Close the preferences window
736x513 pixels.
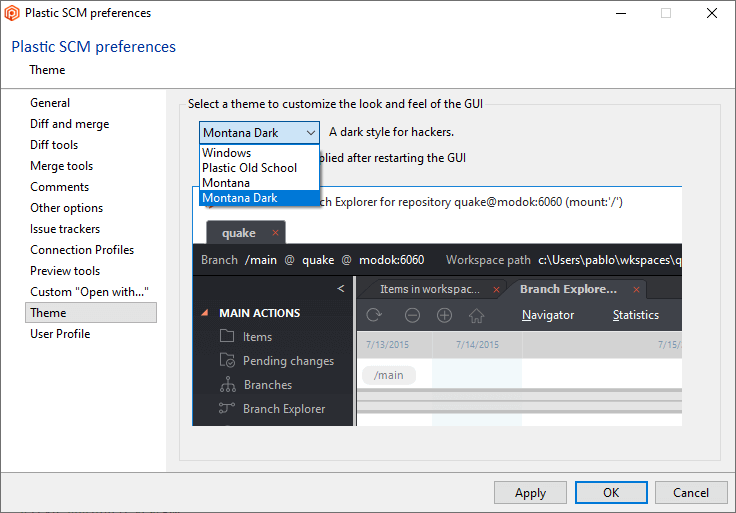coord(712,13)
